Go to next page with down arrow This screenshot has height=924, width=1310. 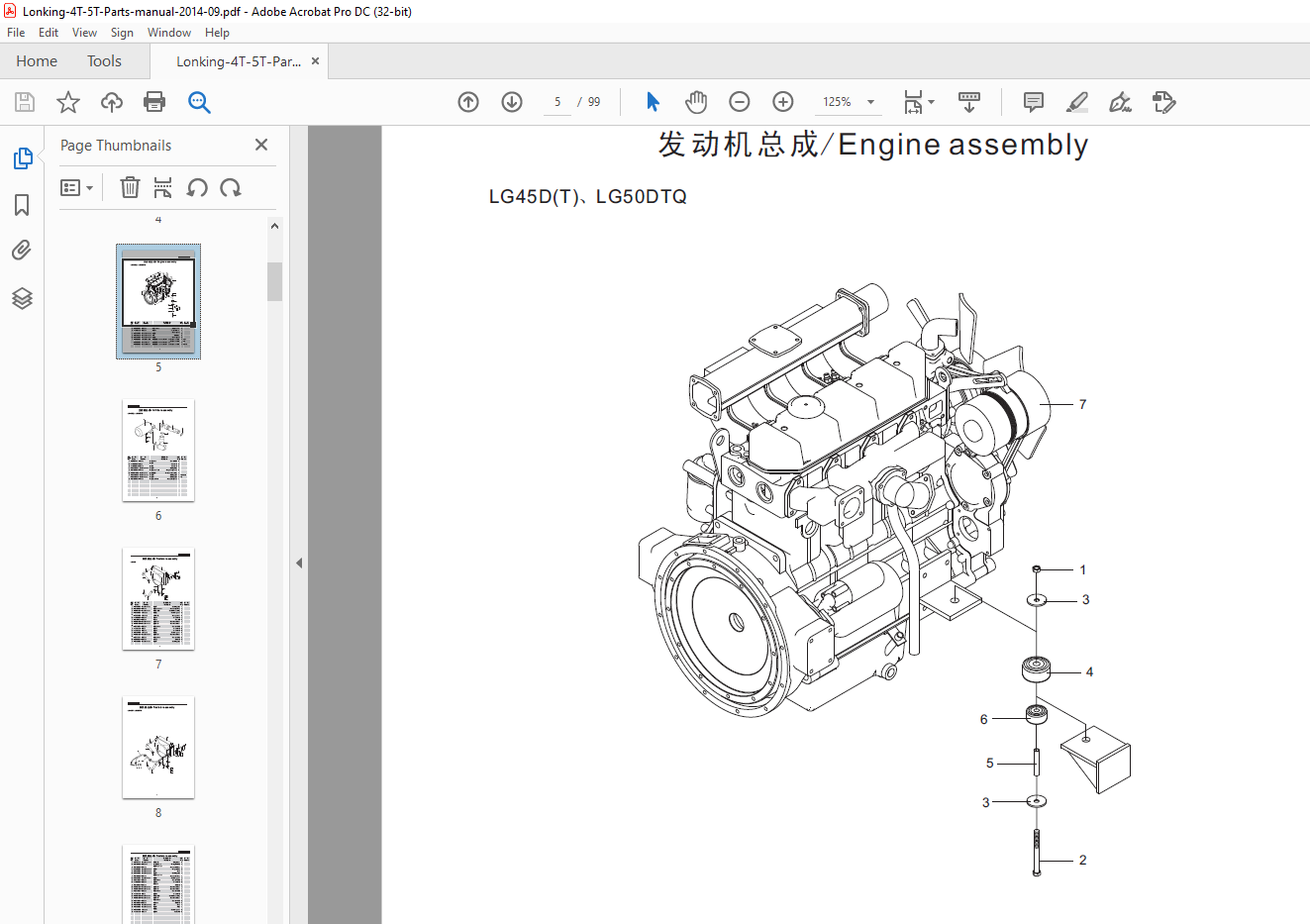512,102
